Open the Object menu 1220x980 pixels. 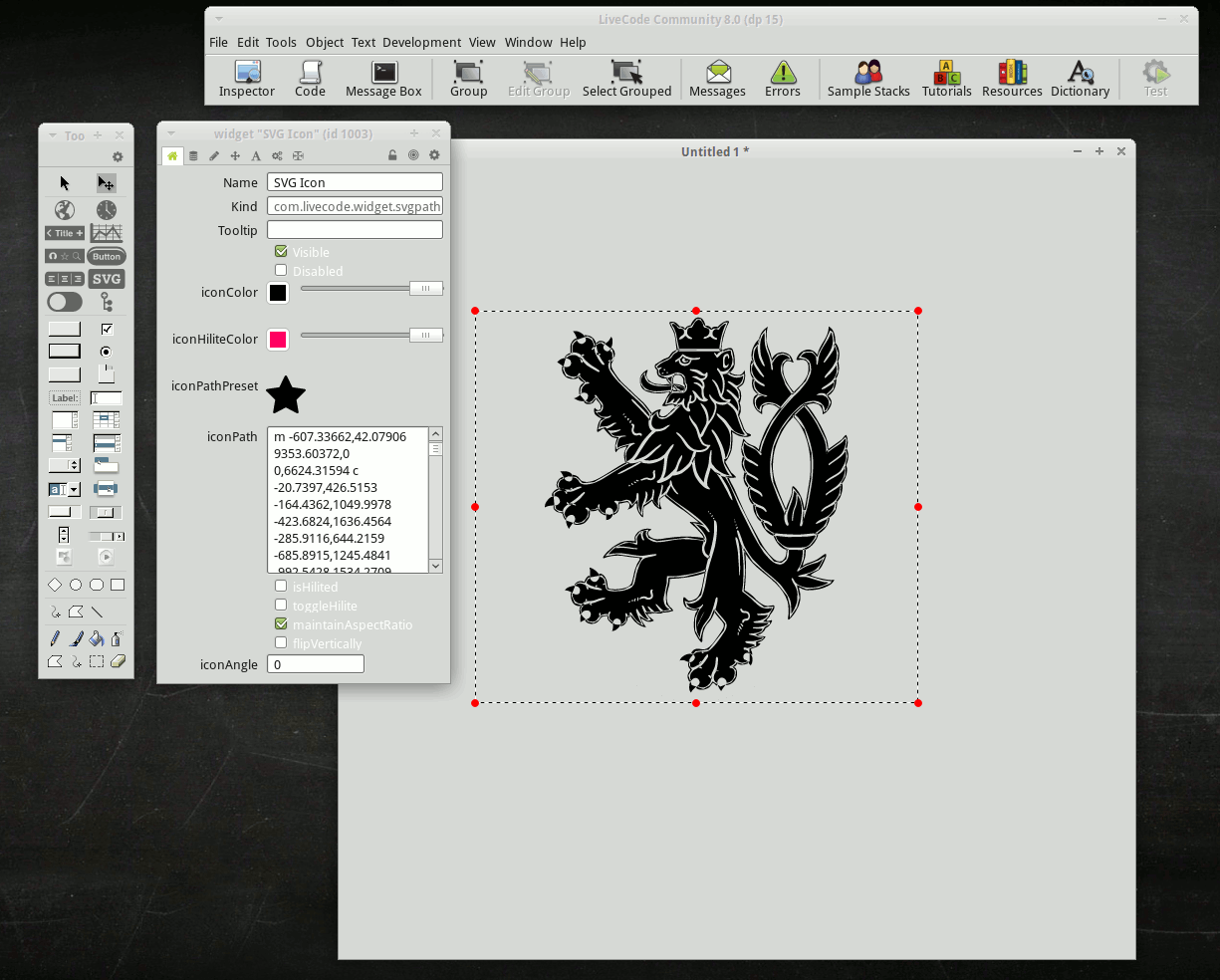point(325,43)
